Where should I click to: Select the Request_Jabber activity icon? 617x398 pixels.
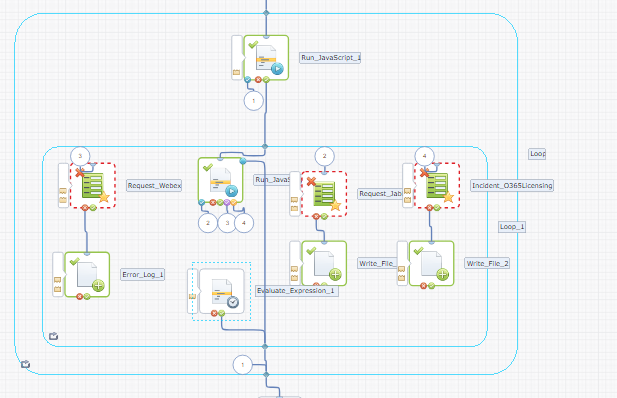[324, 194]
